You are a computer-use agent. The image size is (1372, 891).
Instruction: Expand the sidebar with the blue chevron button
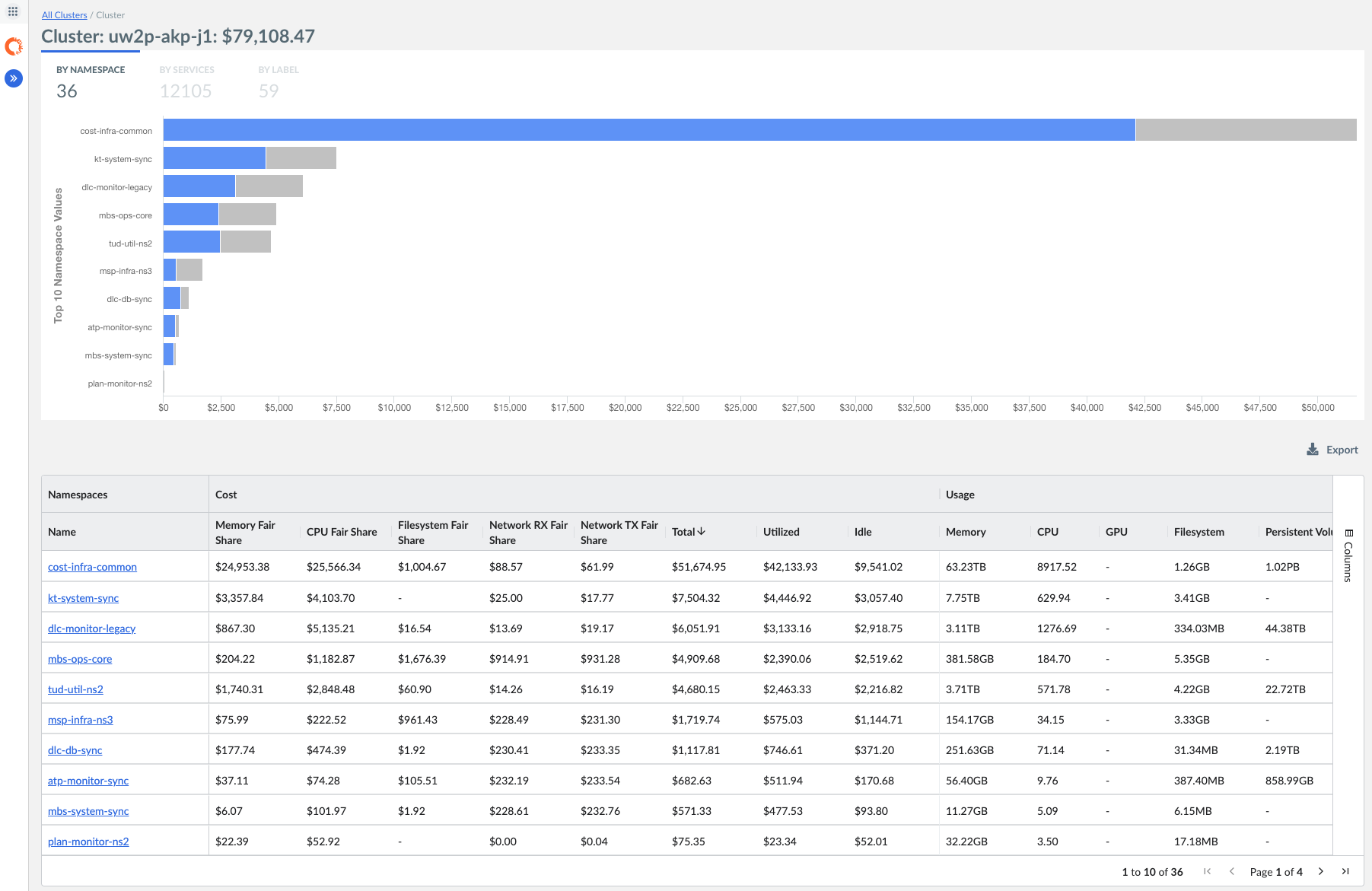point(13,78)
